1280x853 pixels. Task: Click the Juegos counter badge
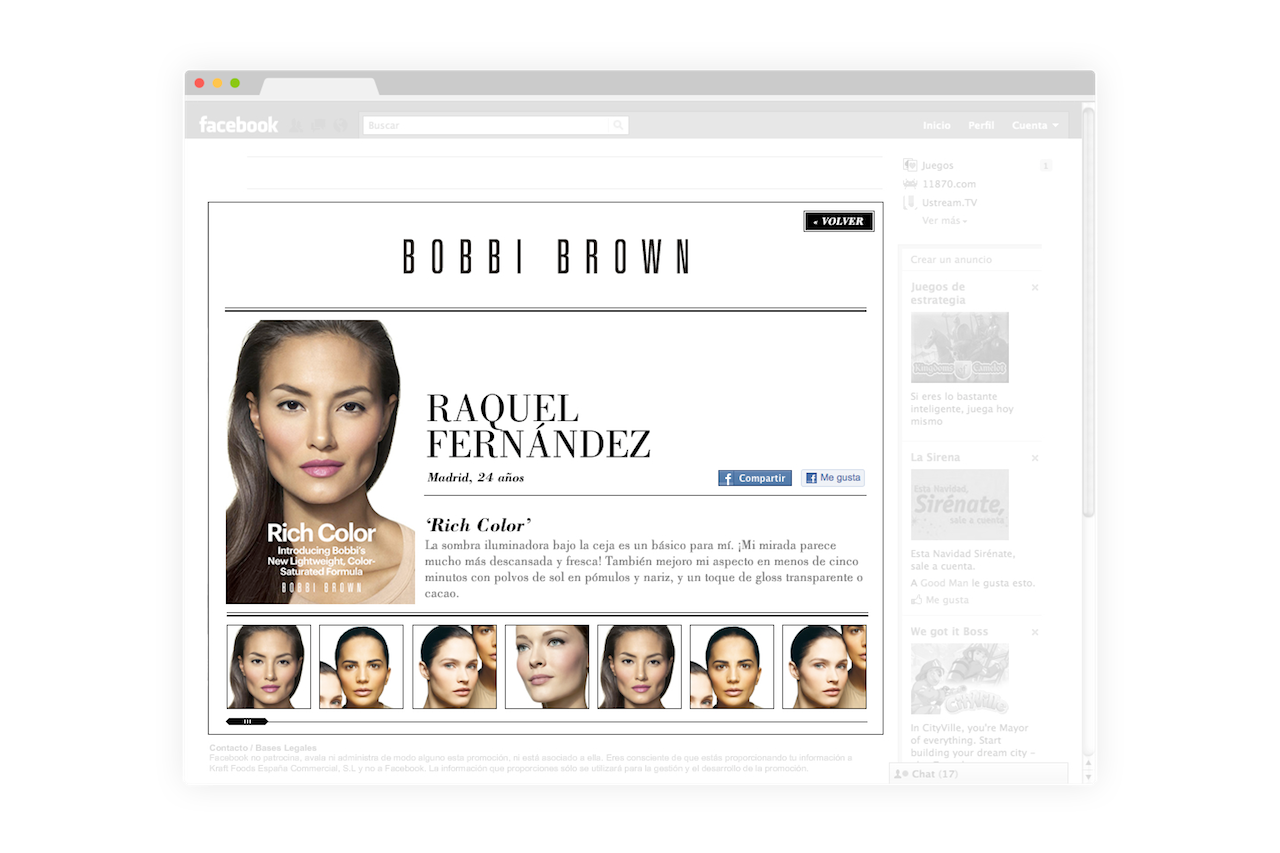pos(1045,166)
